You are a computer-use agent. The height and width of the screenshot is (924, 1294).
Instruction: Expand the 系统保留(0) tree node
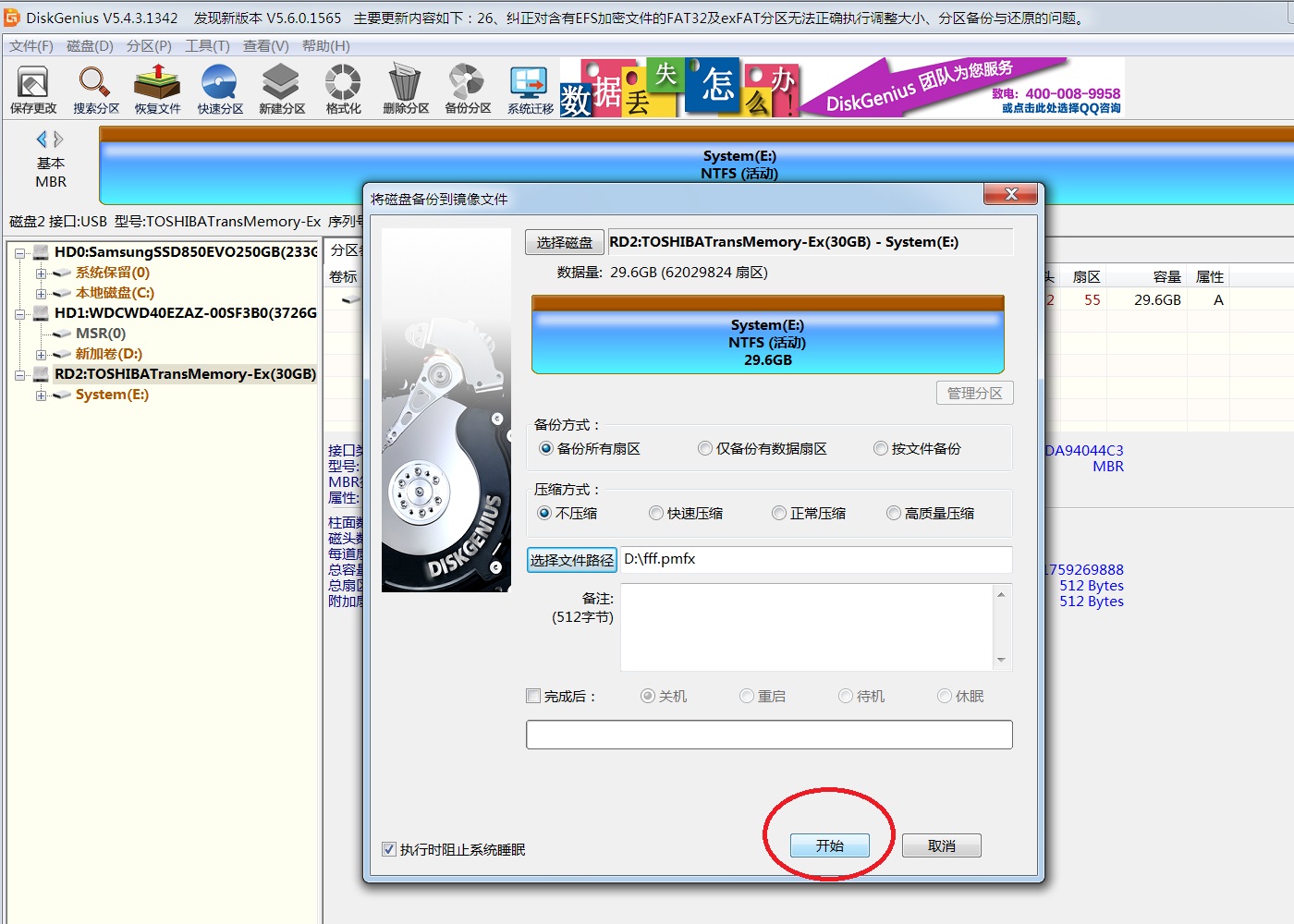pos(41,274)
